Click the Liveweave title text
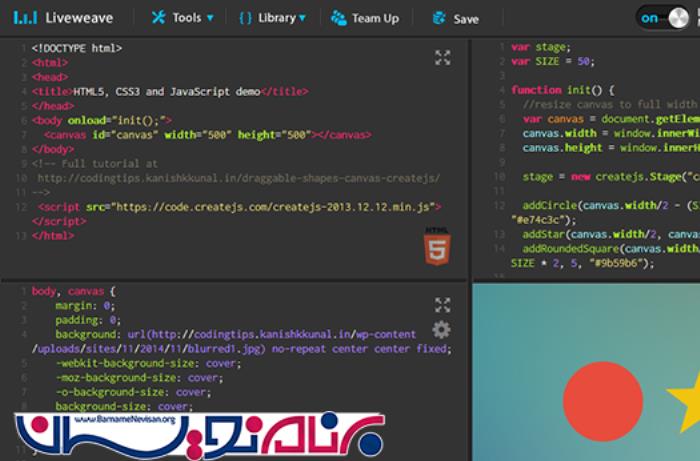Screen dimensions: 700x461 click(x=79, y=18)
